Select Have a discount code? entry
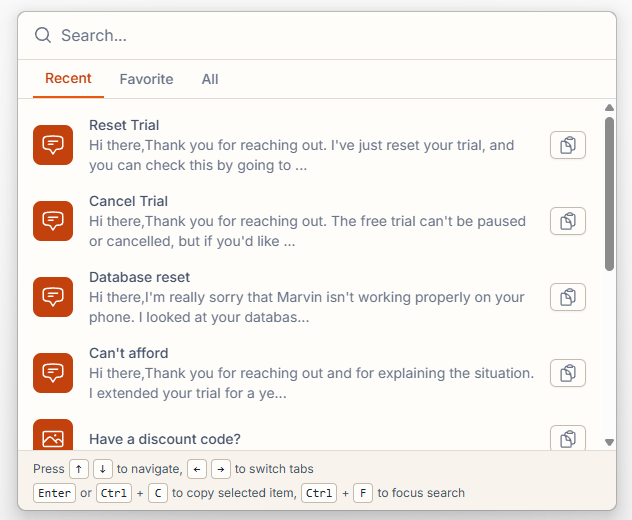Screen dimensions: 632x520 164,439
